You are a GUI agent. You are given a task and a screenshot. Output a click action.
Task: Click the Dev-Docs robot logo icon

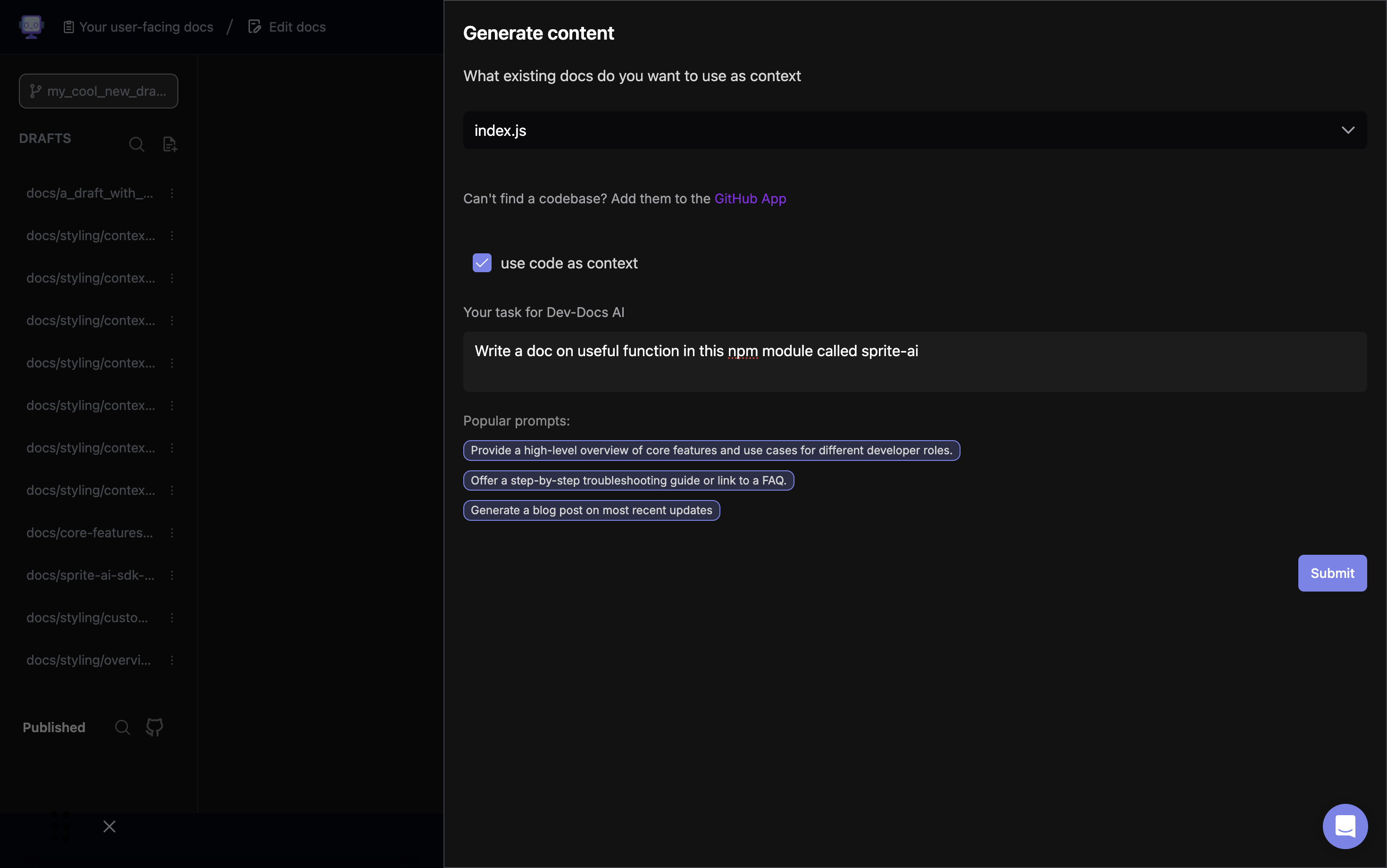point(31,26)
